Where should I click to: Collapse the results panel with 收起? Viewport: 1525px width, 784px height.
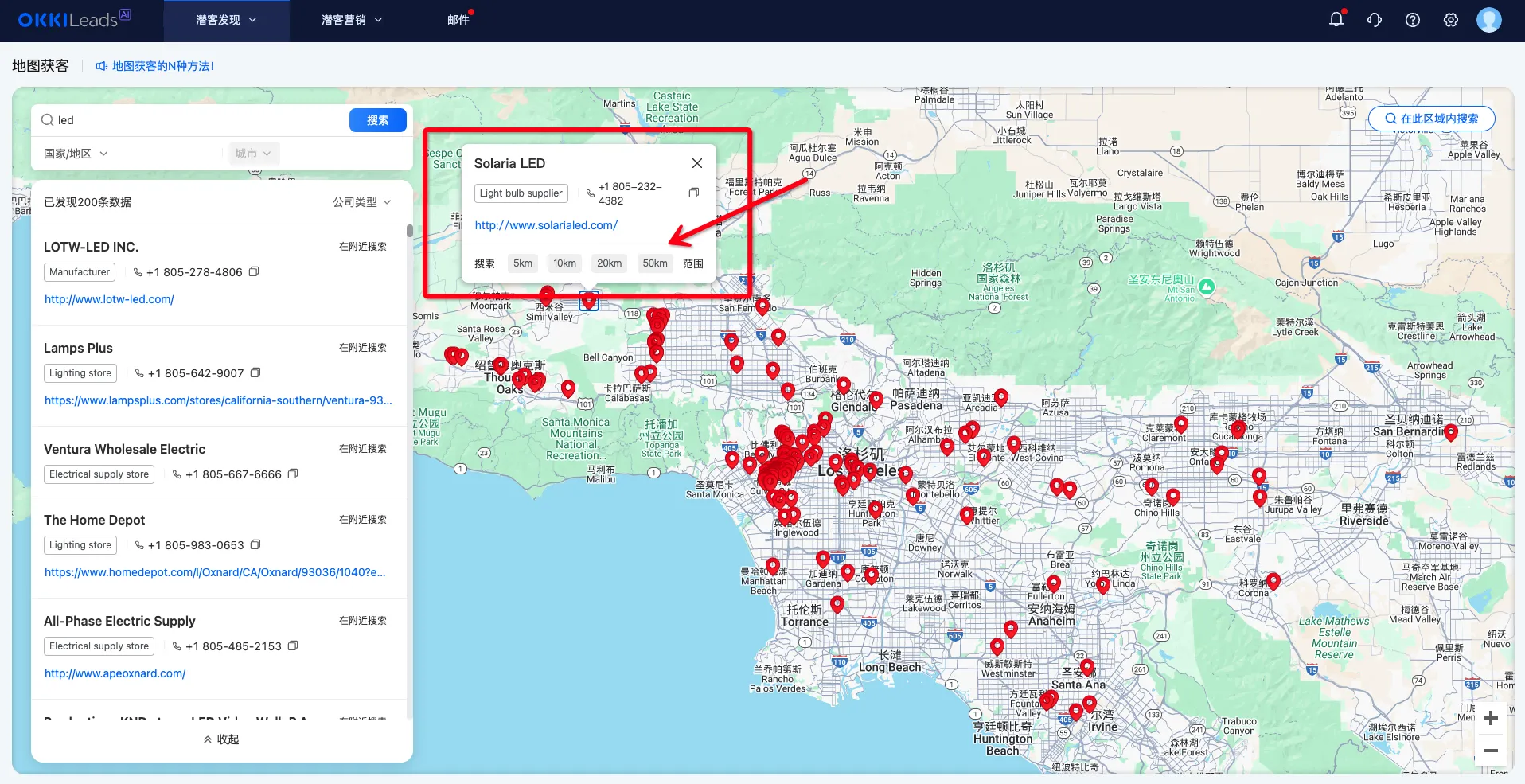tap(221, 739)
